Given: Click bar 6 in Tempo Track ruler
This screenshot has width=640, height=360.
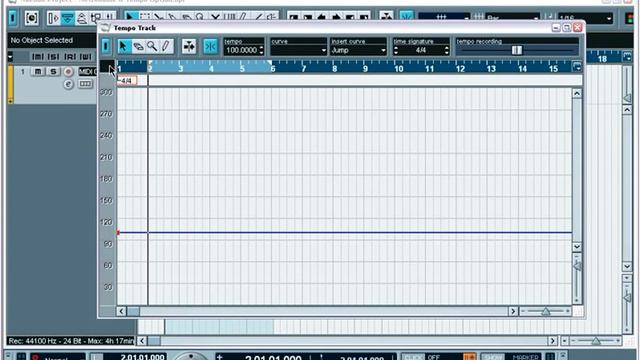Looking at the screenshot, I should 273,69.
